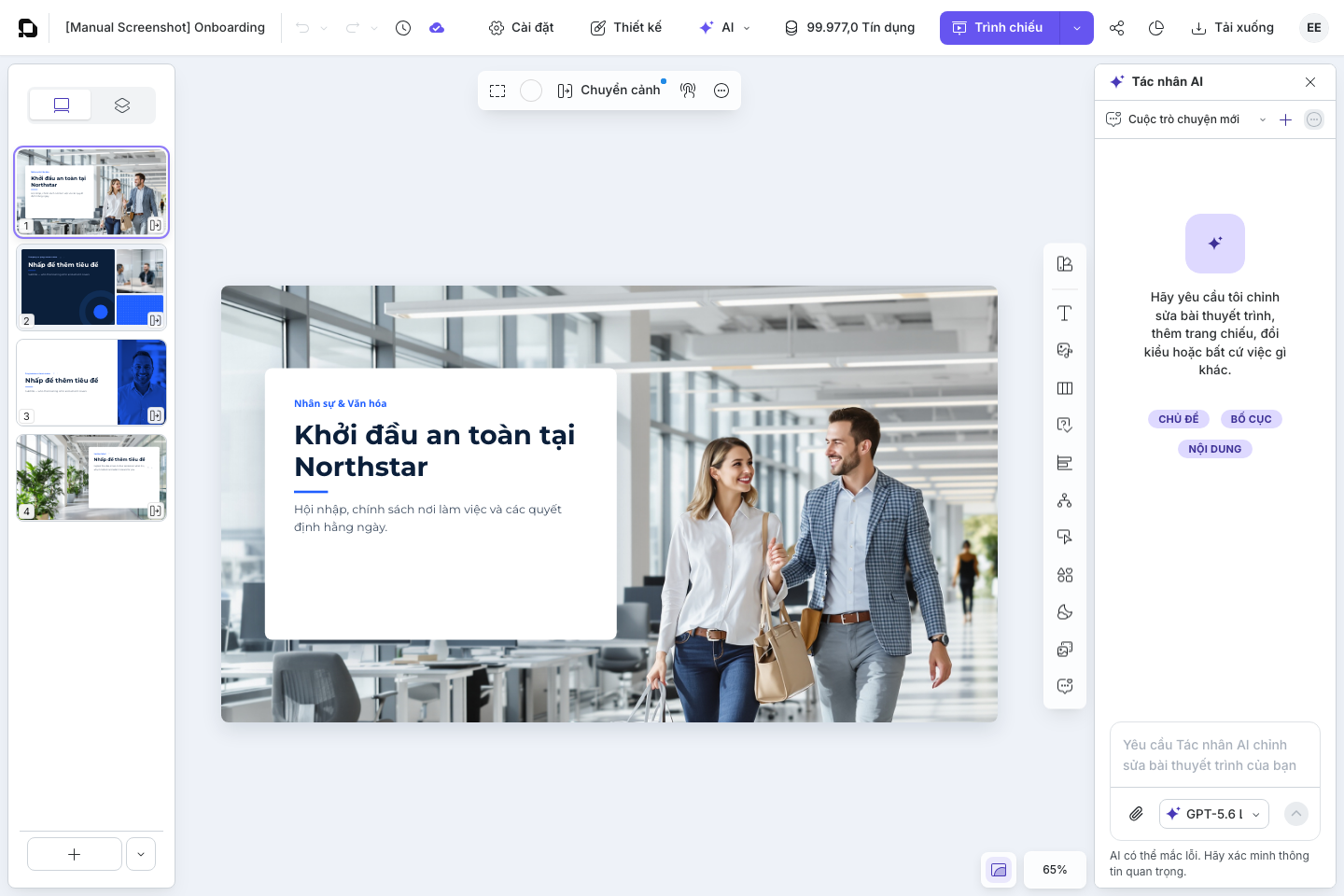This screenshot has width=1344, height=896.
Task: Open the share icon in top bar
Action: (x=1116, y=28)
